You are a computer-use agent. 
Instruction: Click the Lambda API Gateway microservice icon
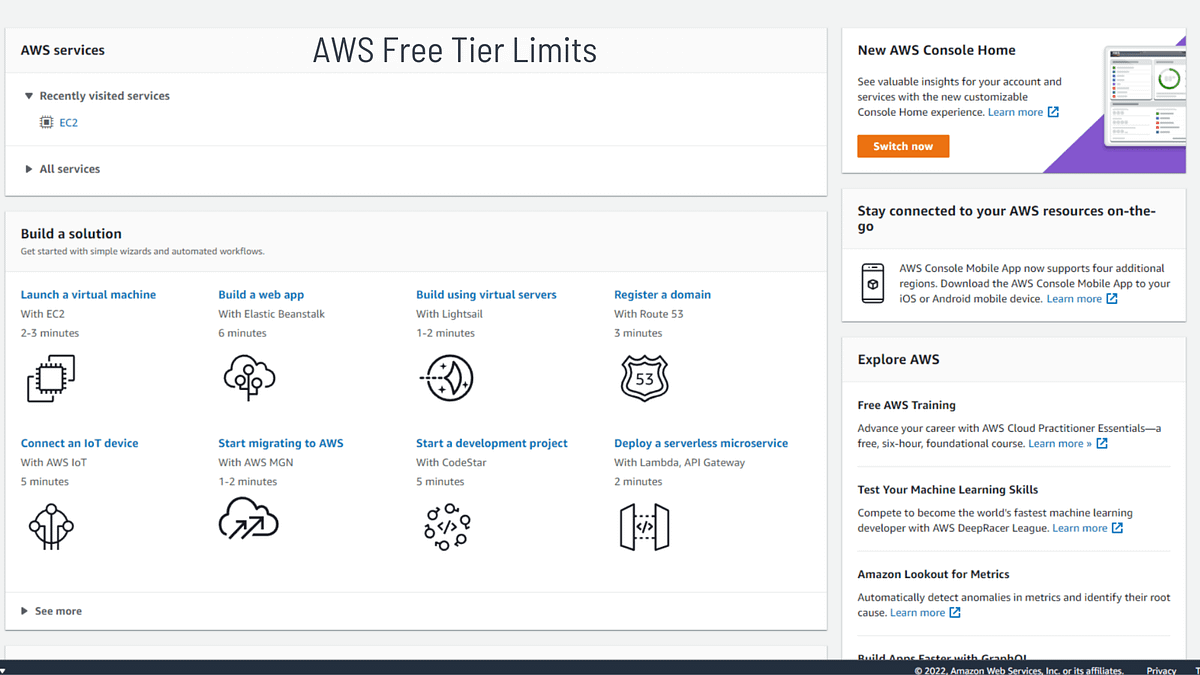coord(644,526)
